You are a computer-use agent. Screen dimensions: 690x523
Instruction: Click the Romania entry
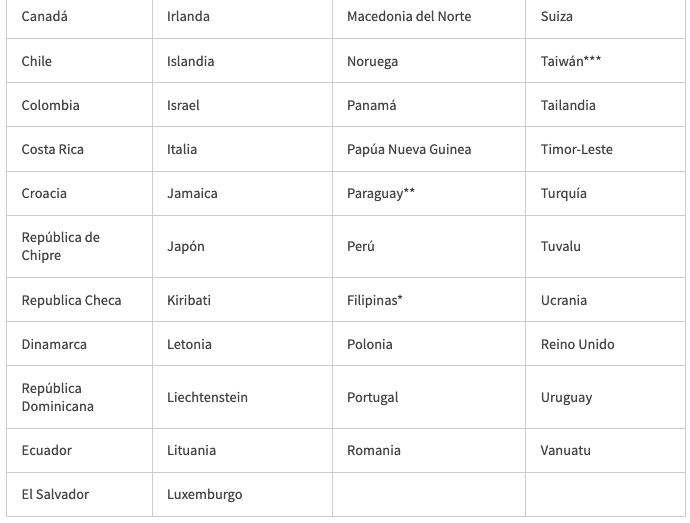click(x=374, y=450)
